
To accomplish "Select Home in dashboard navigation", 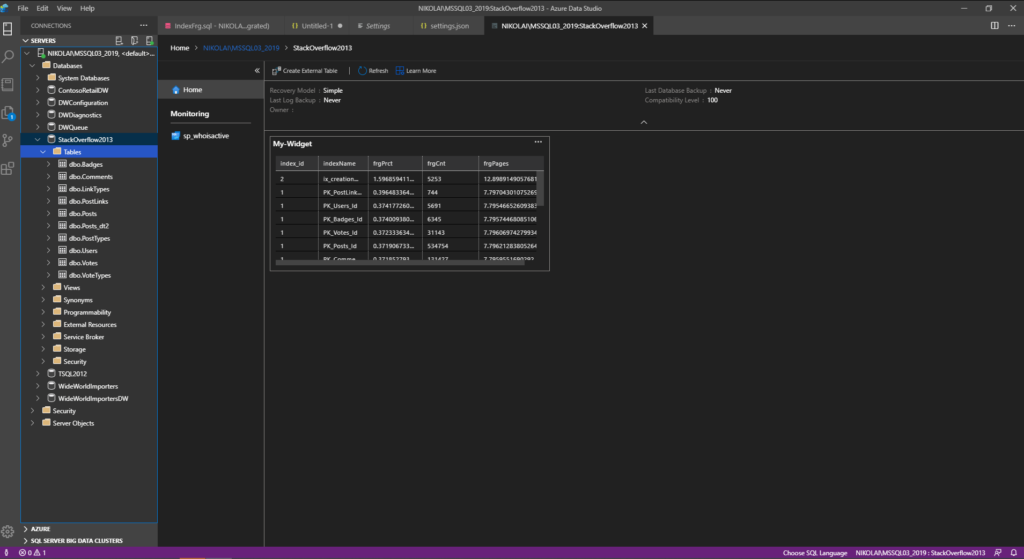I will point(210,89).
